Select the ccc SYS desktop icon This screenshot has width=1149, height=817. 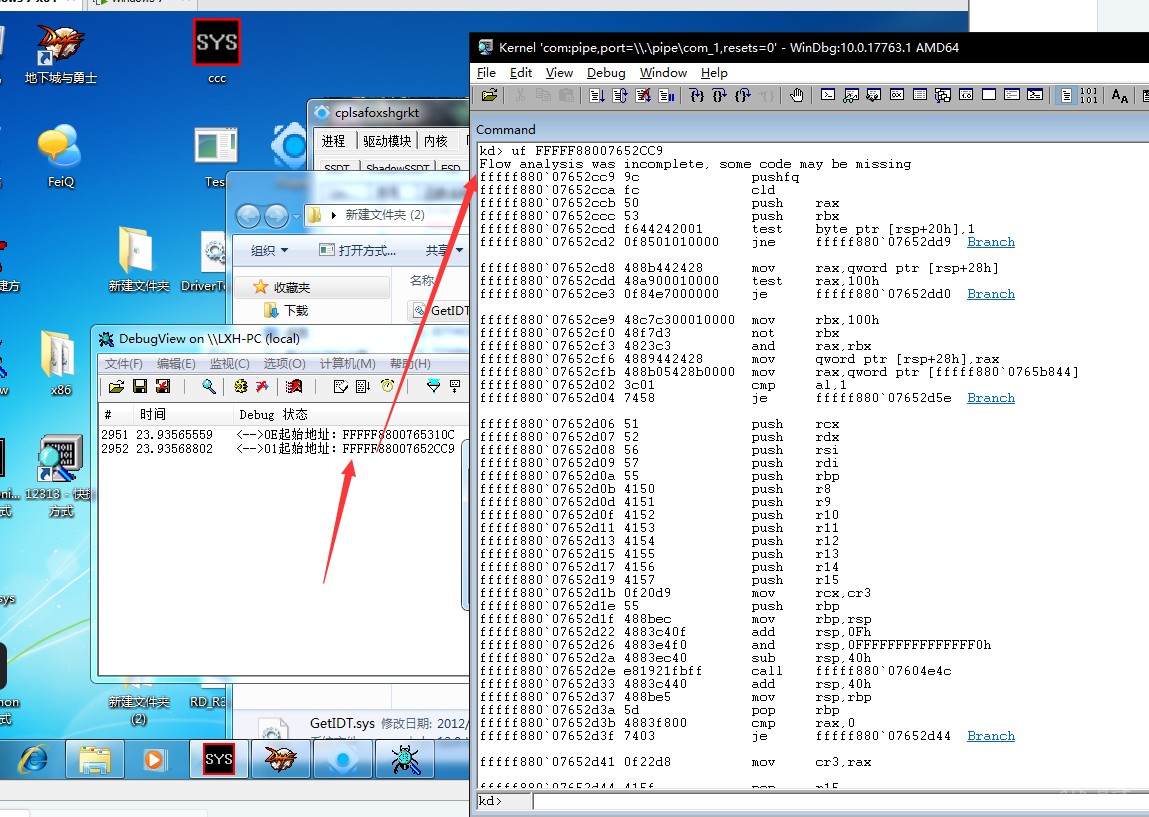[x=217, y=51]
